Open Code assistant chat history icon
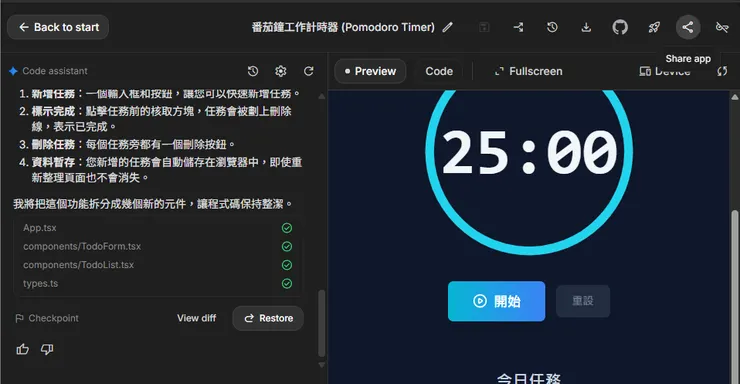The height and width of the screenshot is (384, 740). 253,71
